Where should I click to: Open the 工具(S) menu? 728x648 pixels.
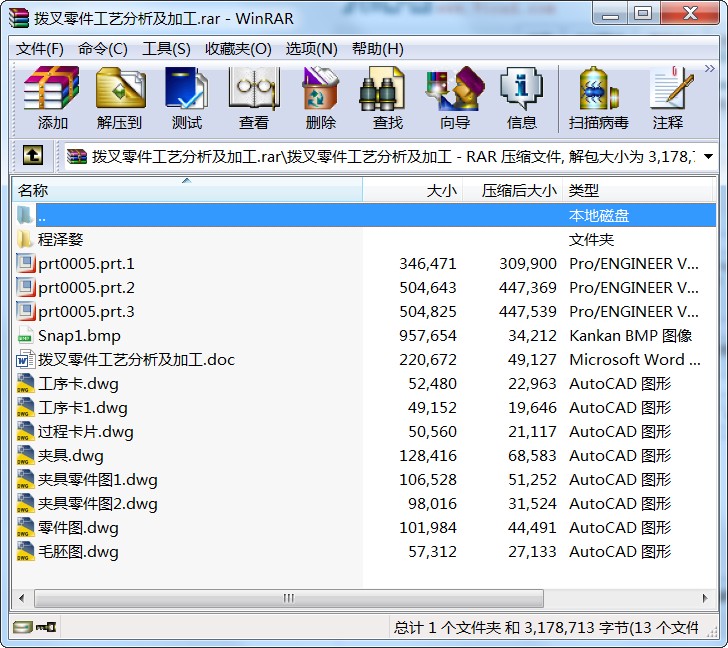click(166, 49)
